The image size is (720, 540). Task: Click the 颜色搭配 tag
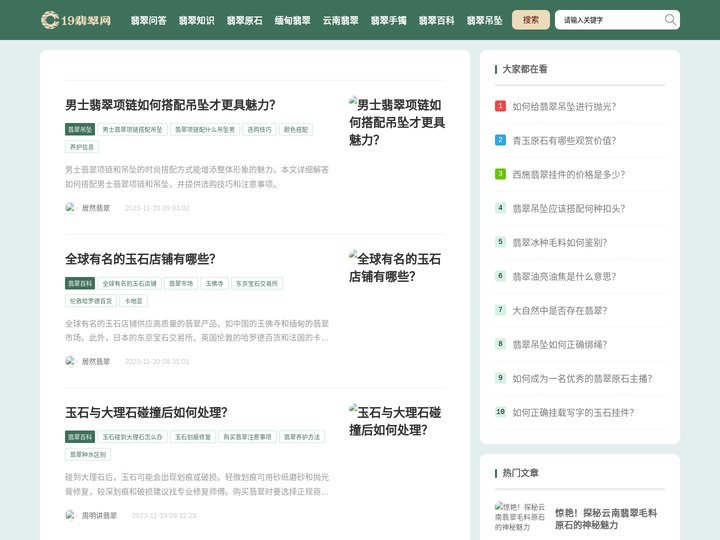[296, 129]
